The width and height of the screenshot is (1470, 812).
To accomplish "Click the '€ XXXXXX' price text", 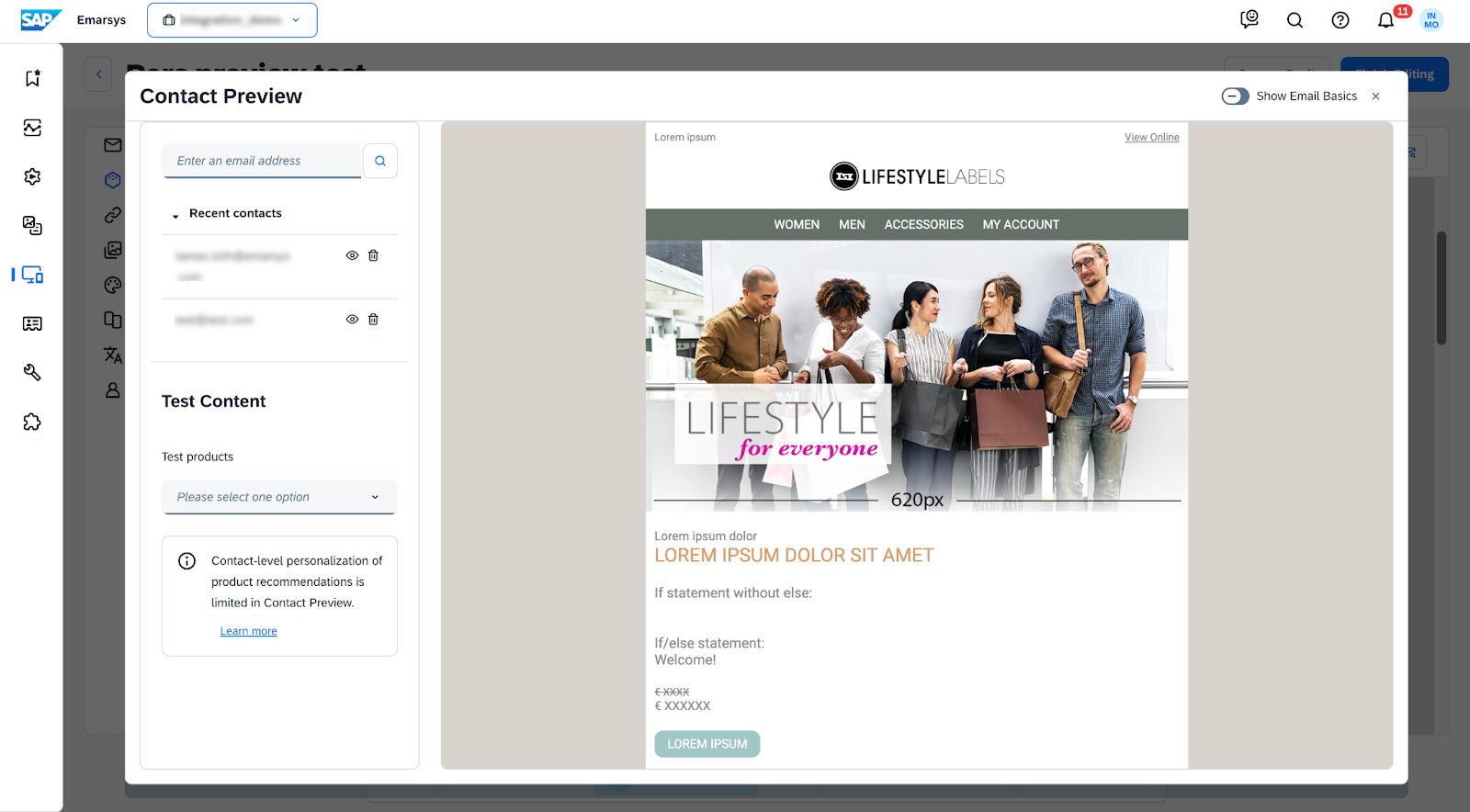I will 683,706.
